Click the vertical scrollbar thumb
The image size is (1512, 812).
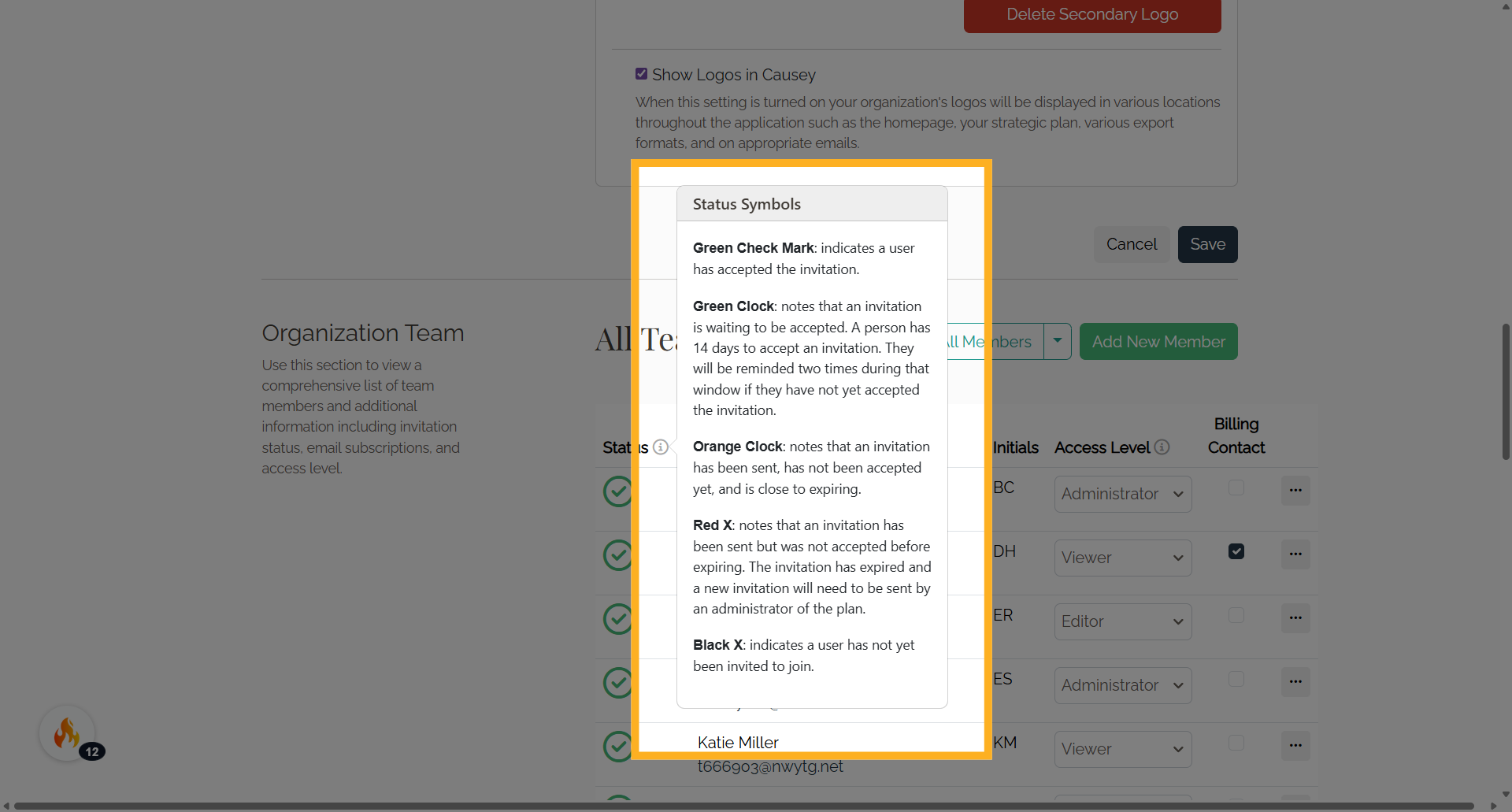(x=1506, y=391)
